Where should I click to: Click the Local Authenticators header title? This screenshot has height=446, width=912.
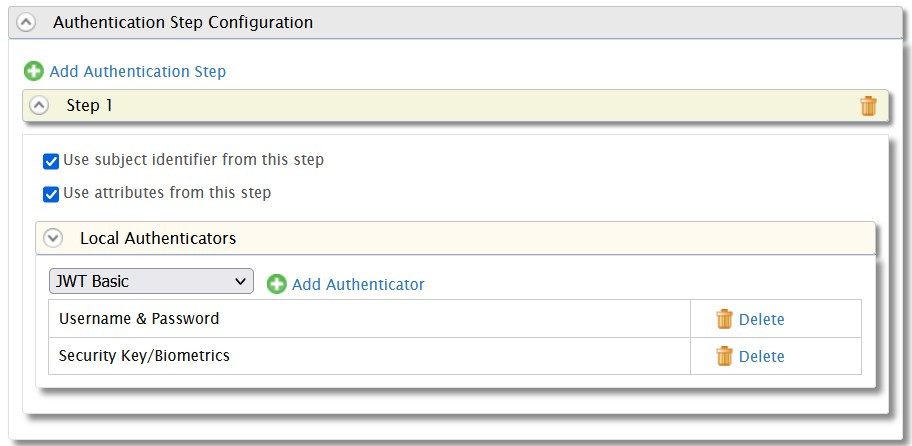[158, 238]
